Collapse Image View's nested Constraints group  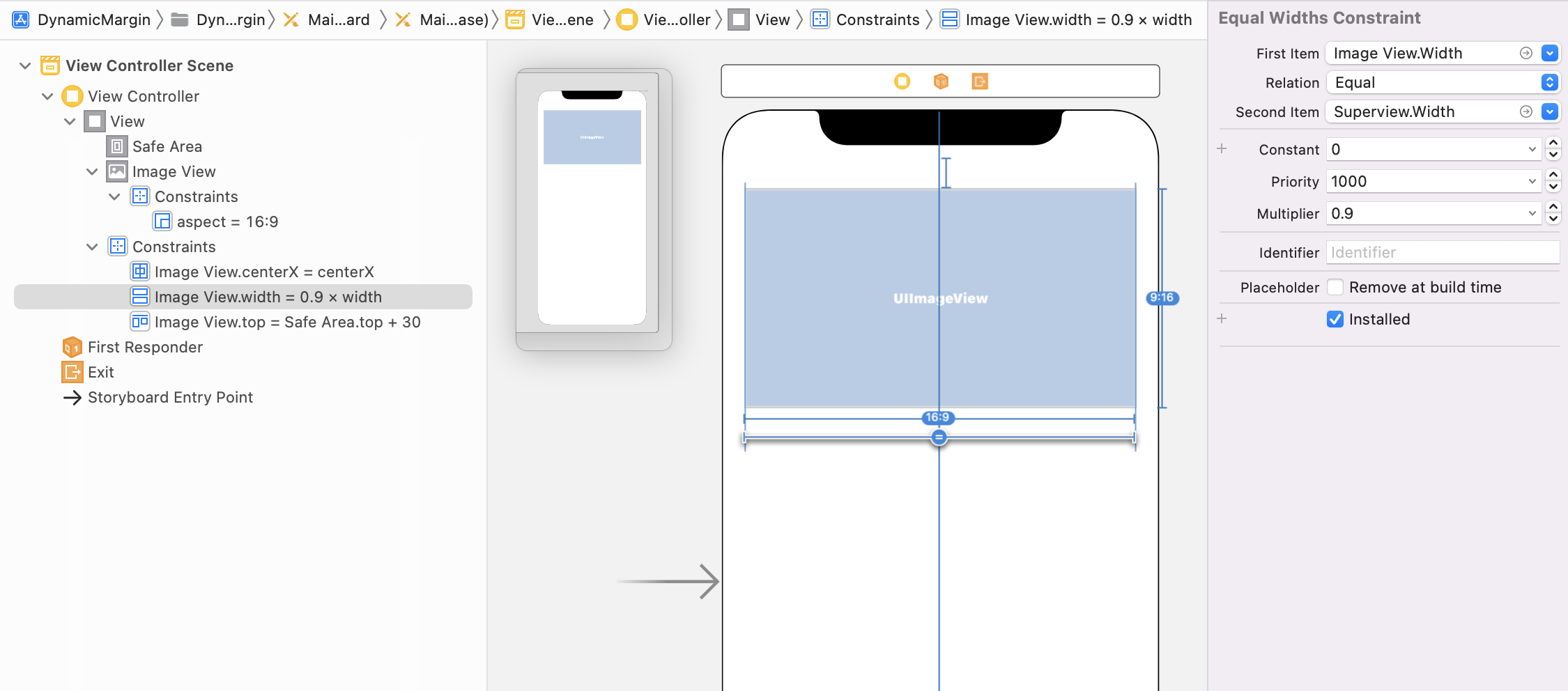pos(114,196)
